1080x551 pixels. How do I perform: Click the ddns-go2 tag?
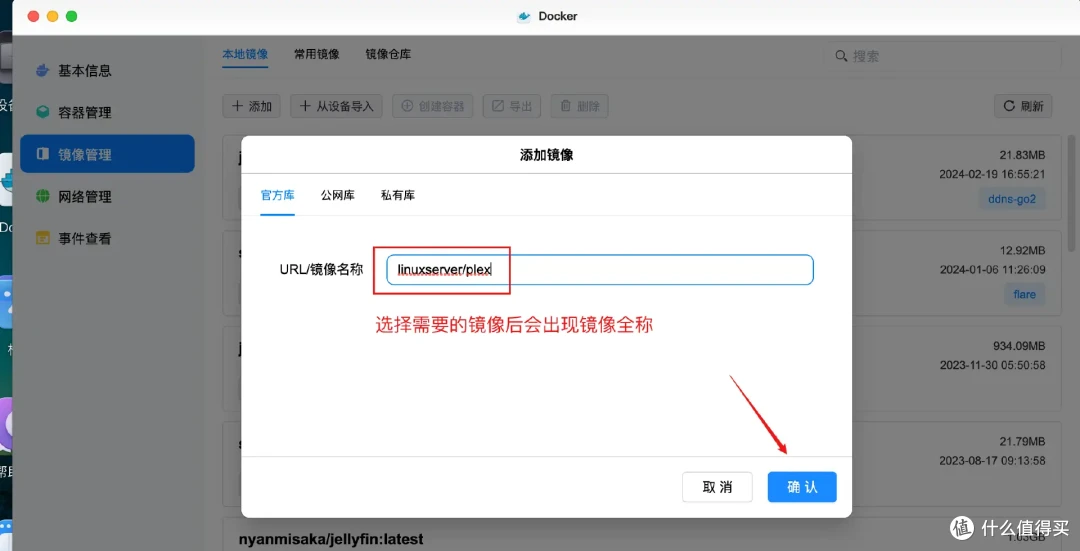[1012, 199]
